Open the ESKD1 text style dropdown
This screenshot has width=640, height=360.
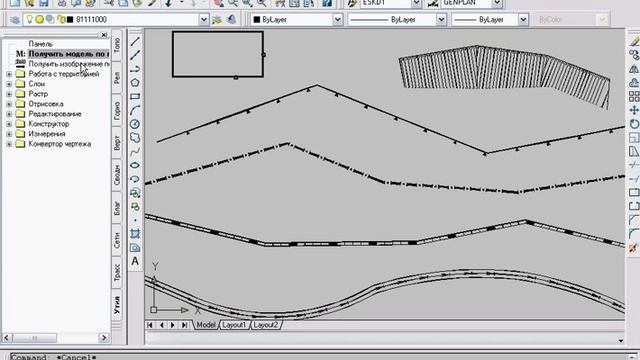coord(416,3)
